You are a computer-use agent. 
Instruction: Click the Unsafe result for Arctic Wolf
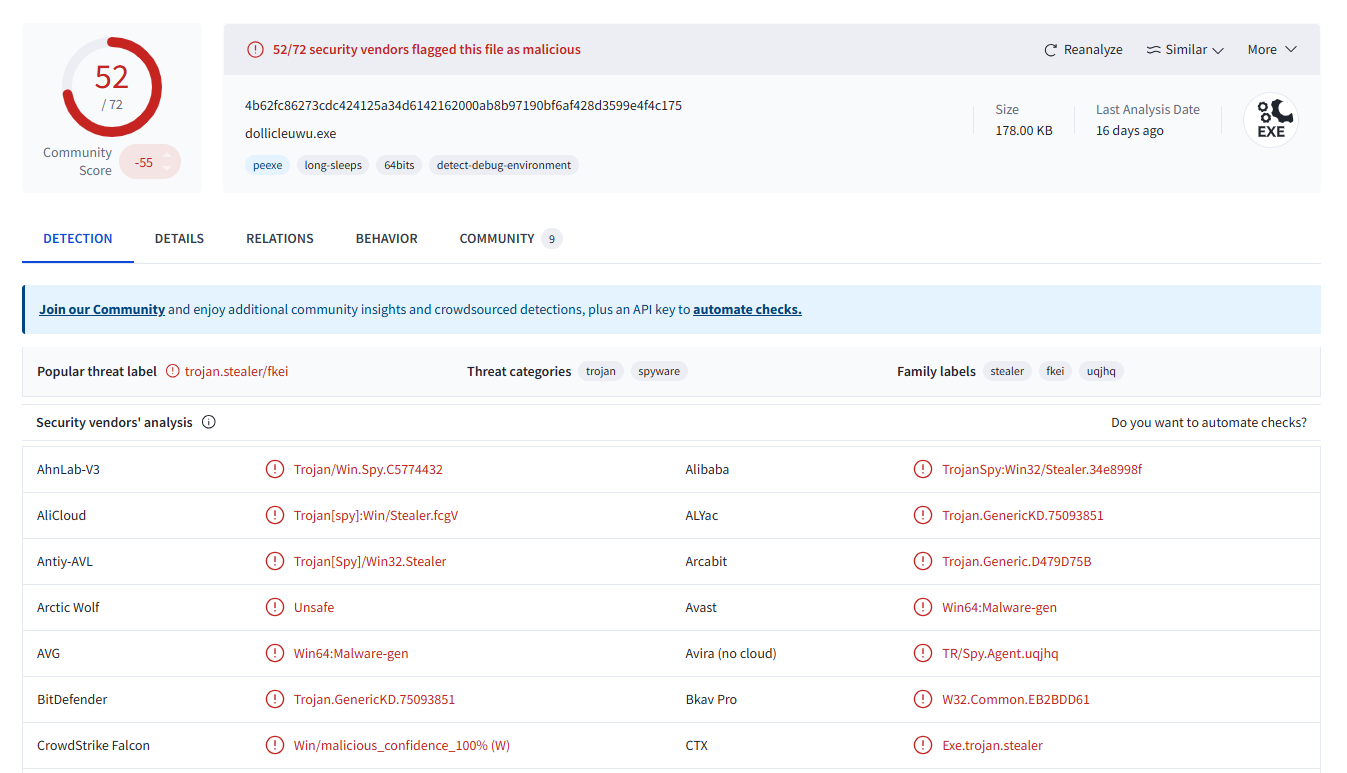point(314,607)
